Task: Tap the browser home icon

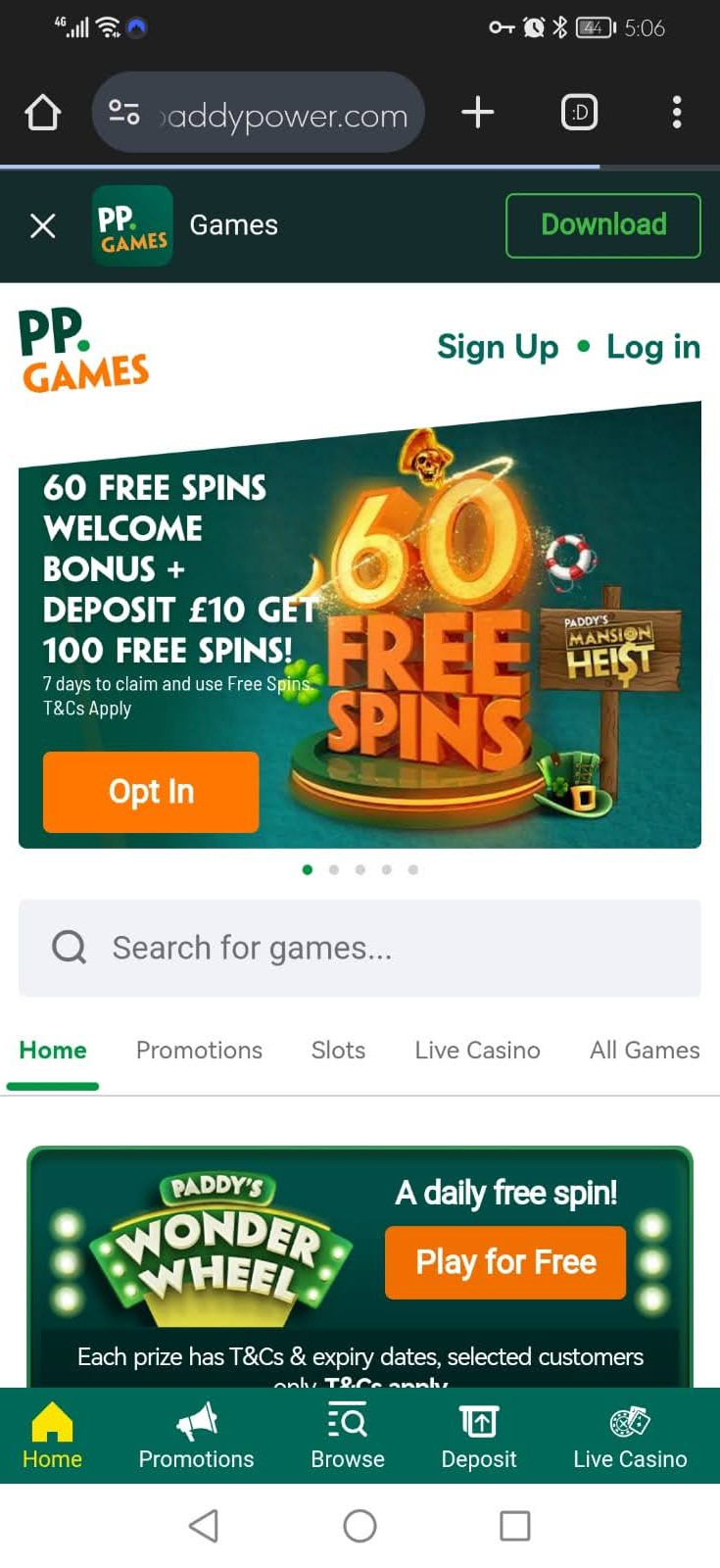Action: coord(43,113)
